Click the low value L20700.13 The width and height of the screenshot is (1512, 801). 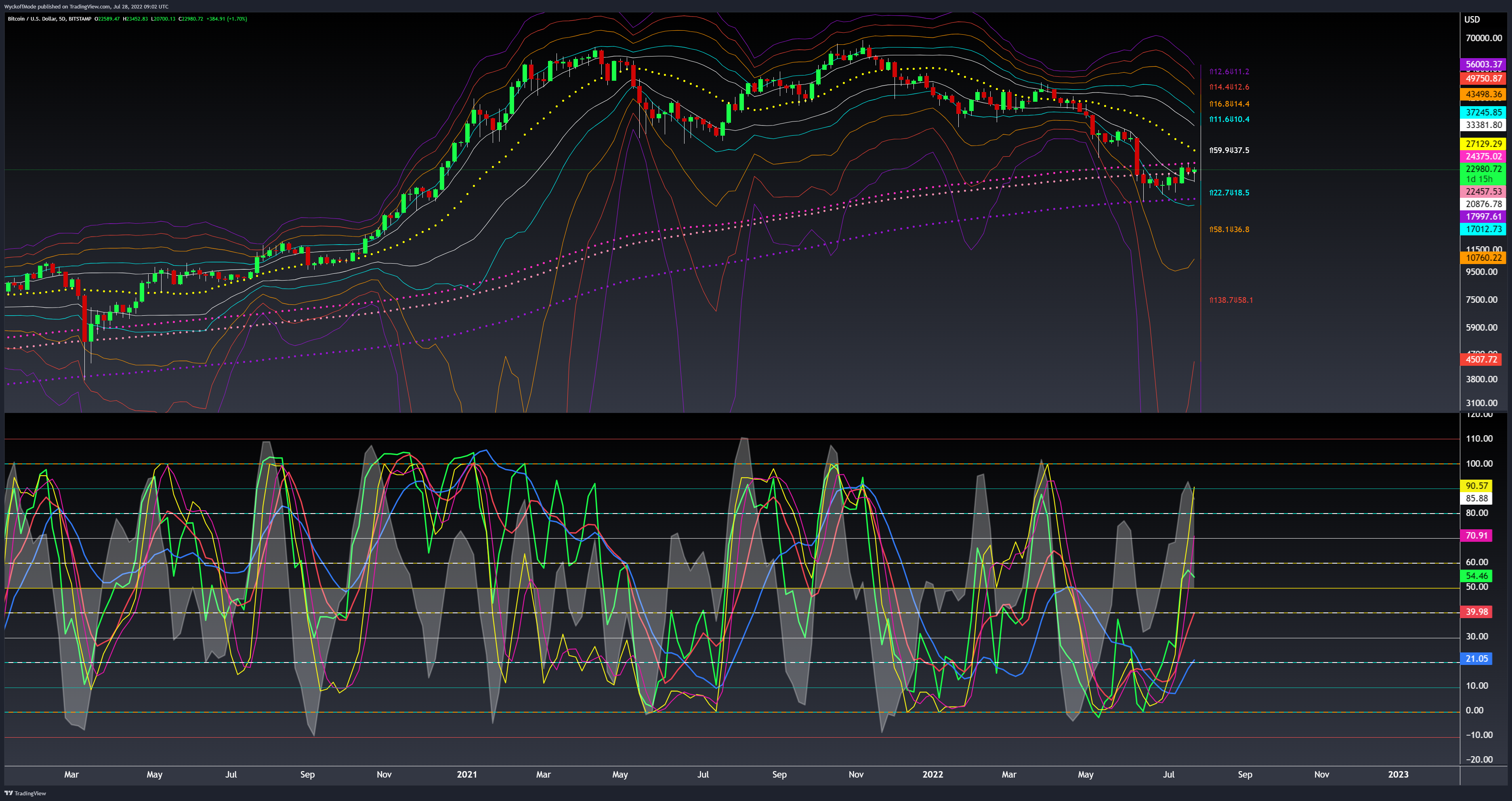click(x=163, y=19)
